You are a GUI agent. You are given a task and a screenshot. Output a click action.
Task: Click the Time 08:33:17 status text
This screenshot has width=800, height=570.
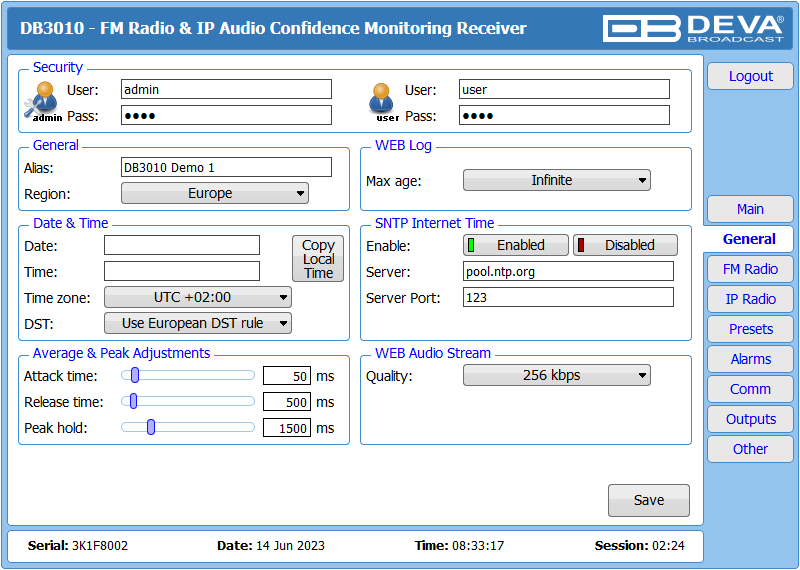[459, 546]
